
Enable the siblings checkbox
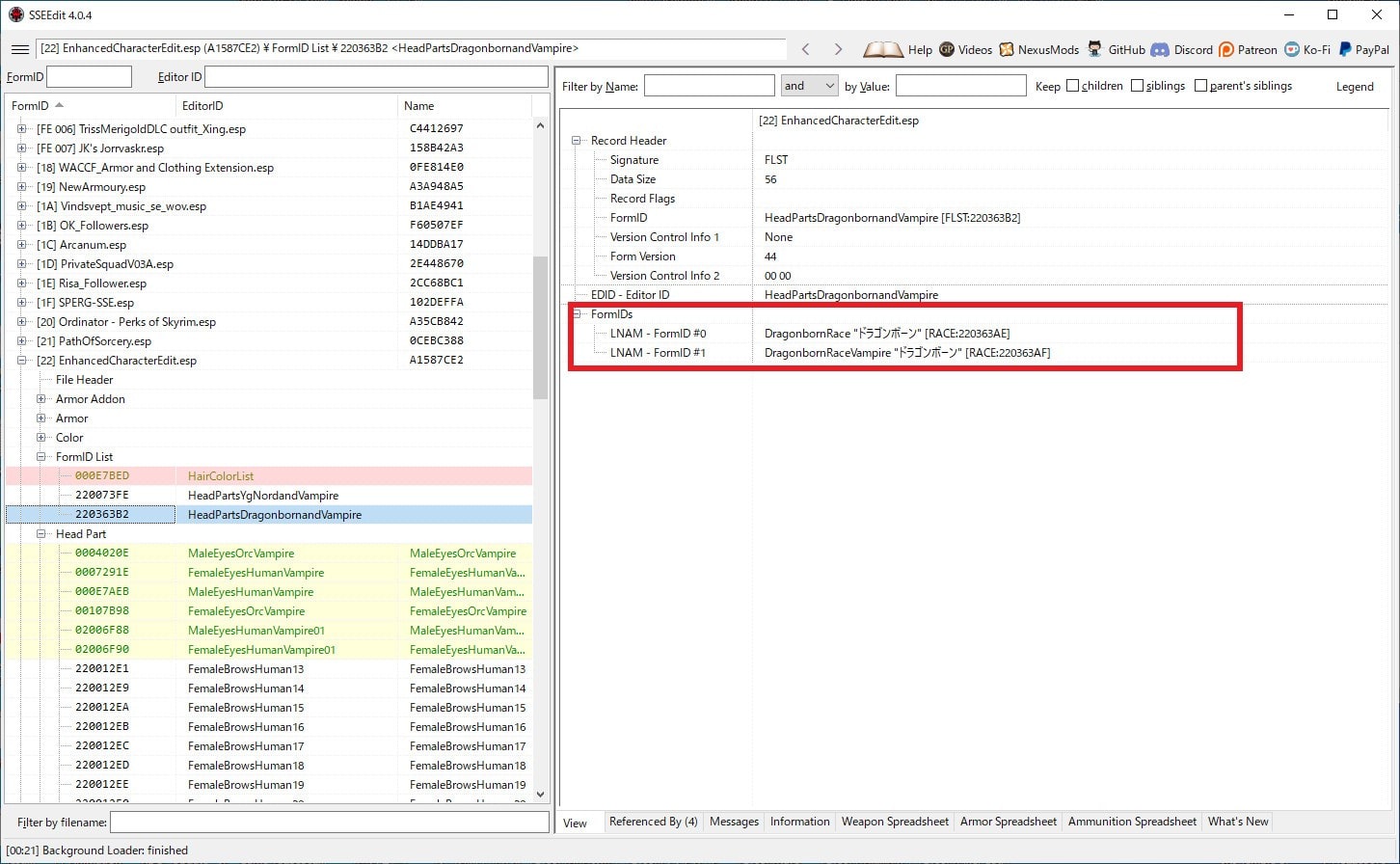[1137, 86]
